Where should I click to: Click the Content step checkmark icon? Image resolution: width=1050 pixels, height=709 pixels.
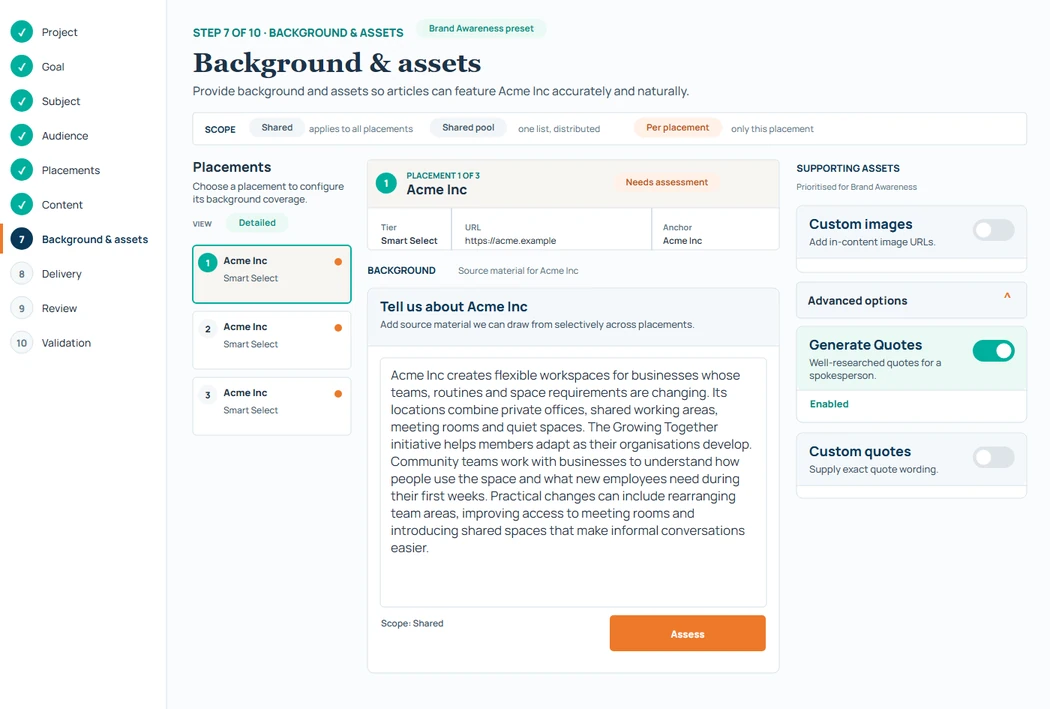click(x=22, y=204)
